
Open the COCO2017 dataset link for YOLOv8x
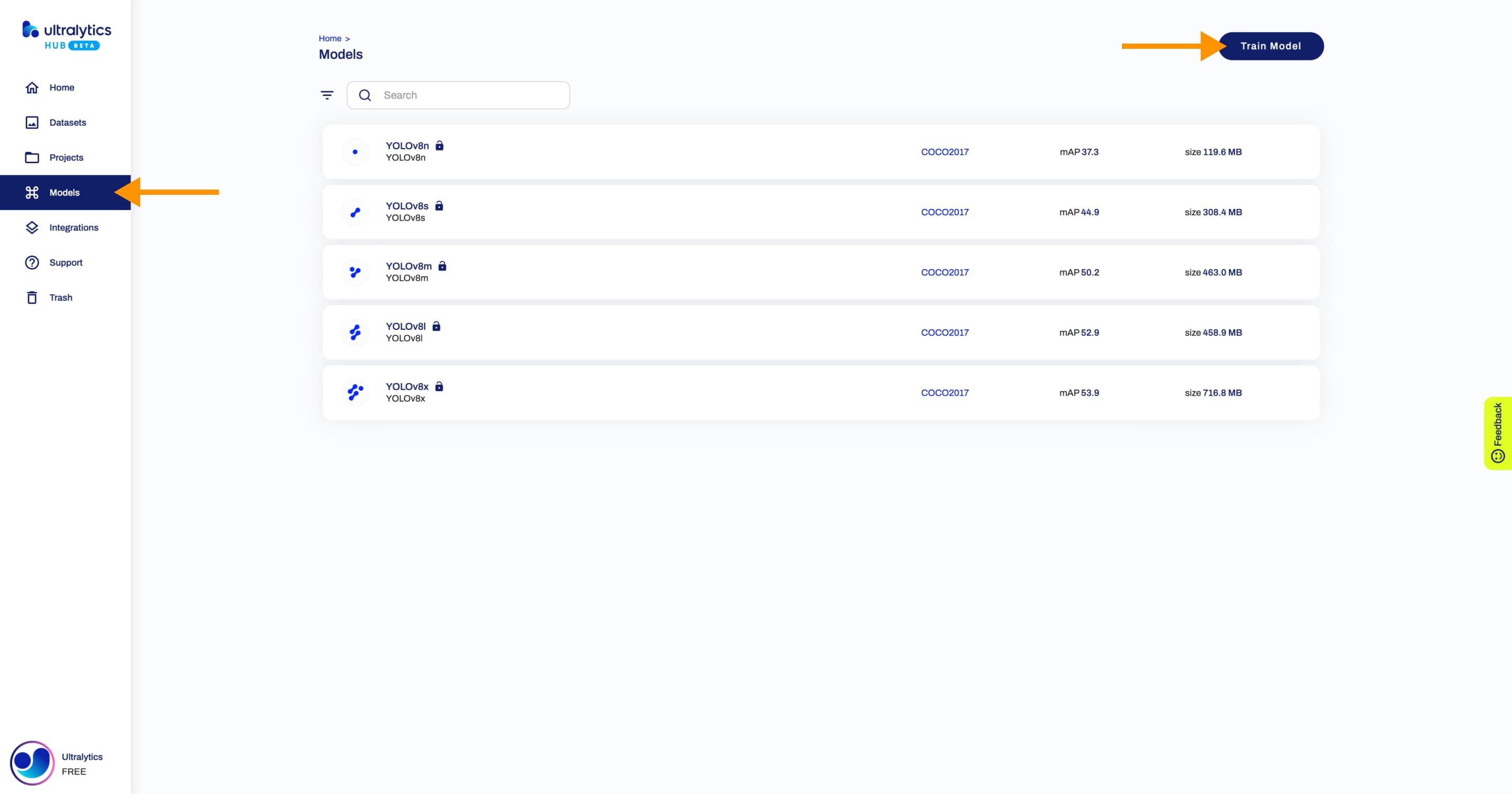944,392
